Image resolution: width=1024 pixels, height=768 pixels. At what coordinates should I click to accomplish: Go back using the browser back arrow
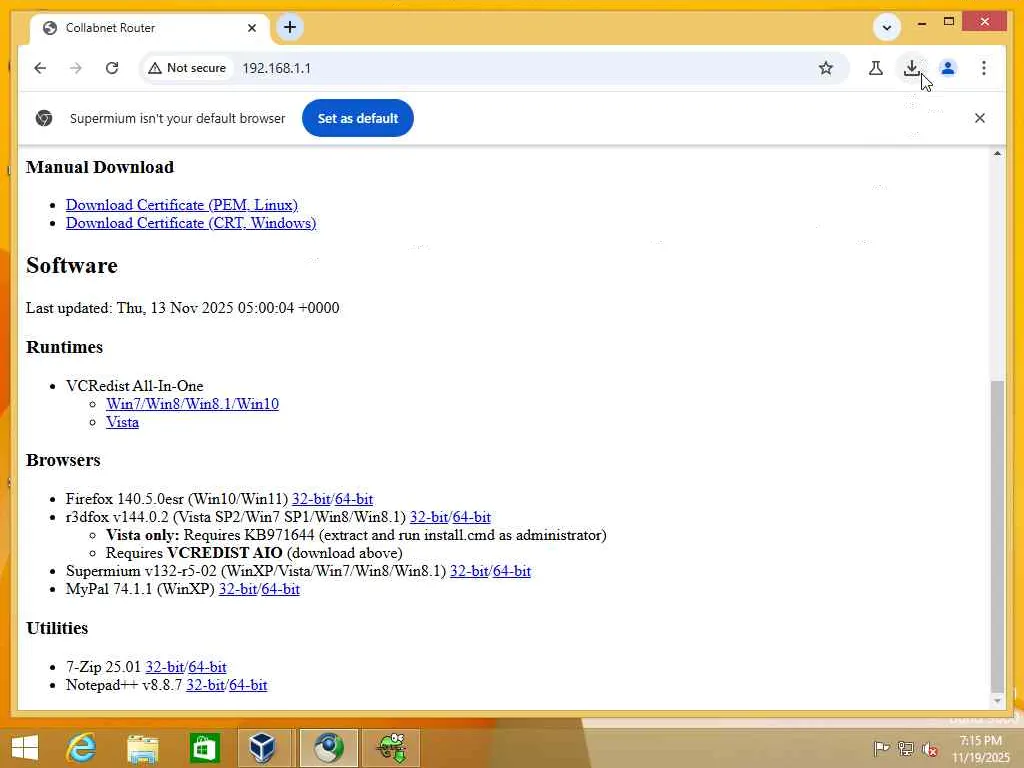(40, 68)
